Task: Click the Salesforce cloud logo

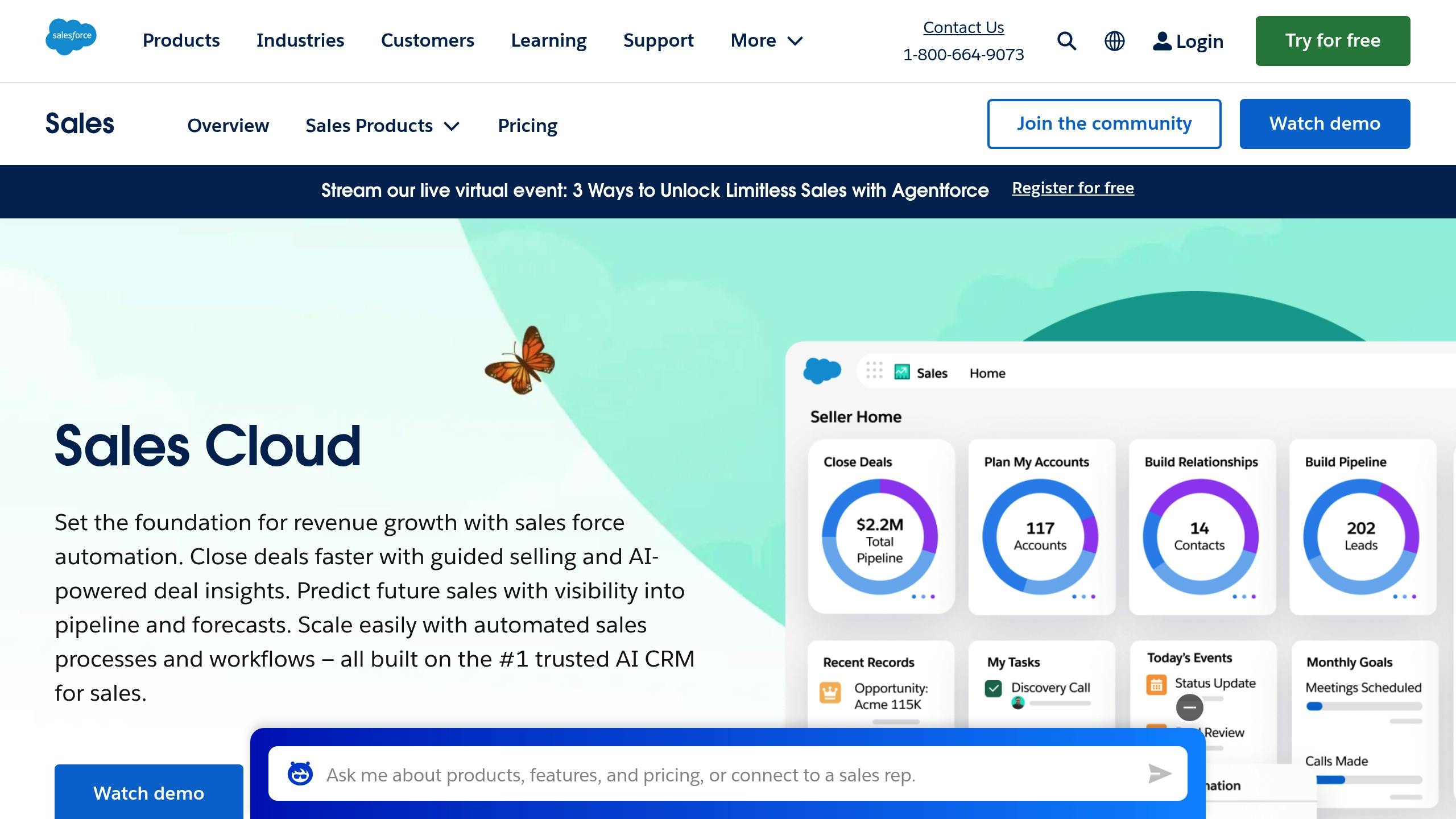Action: point(71,37)
